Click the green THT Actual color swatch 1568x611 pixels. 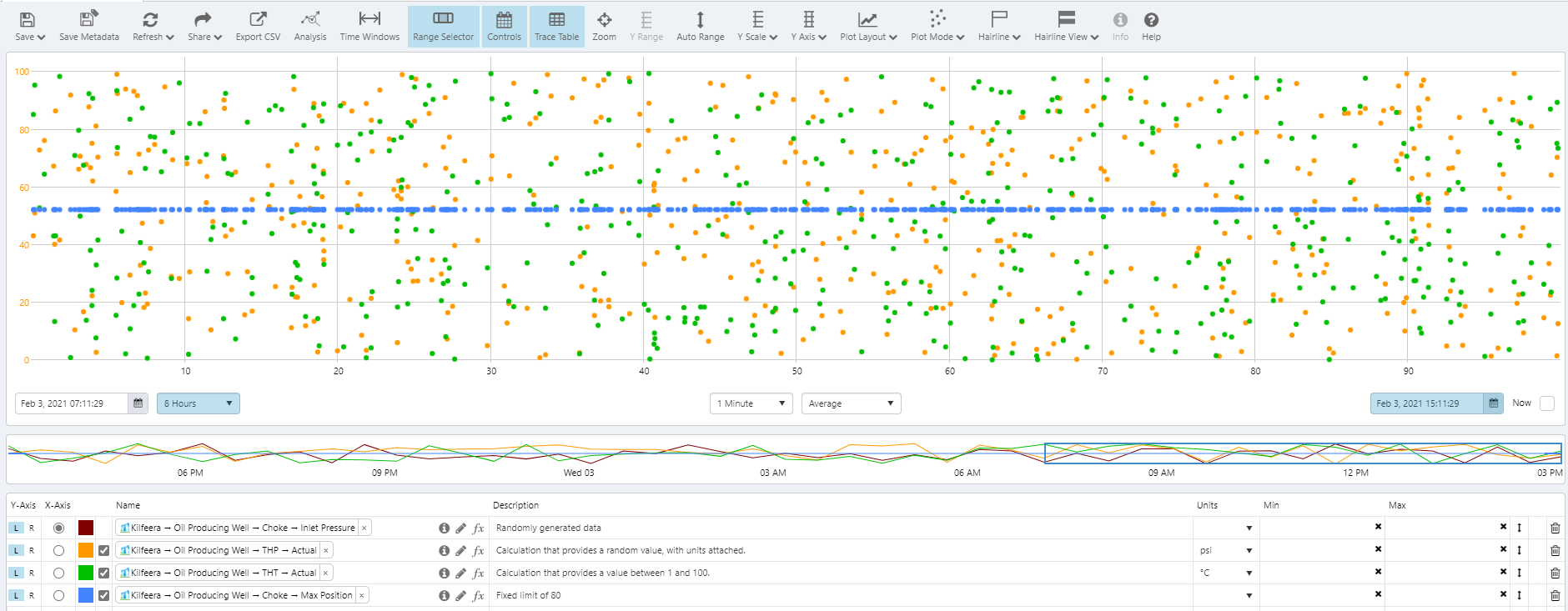[x=86, y=573]
